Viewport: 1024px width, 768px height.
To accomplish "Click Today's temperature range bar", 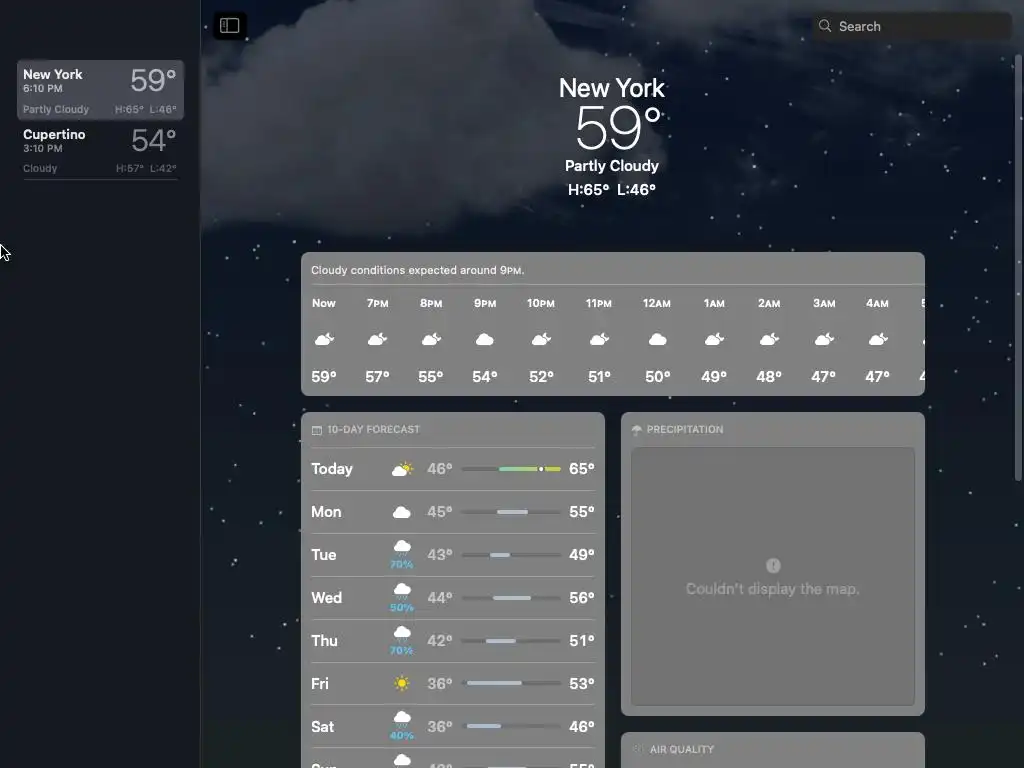I will point(511,469).
